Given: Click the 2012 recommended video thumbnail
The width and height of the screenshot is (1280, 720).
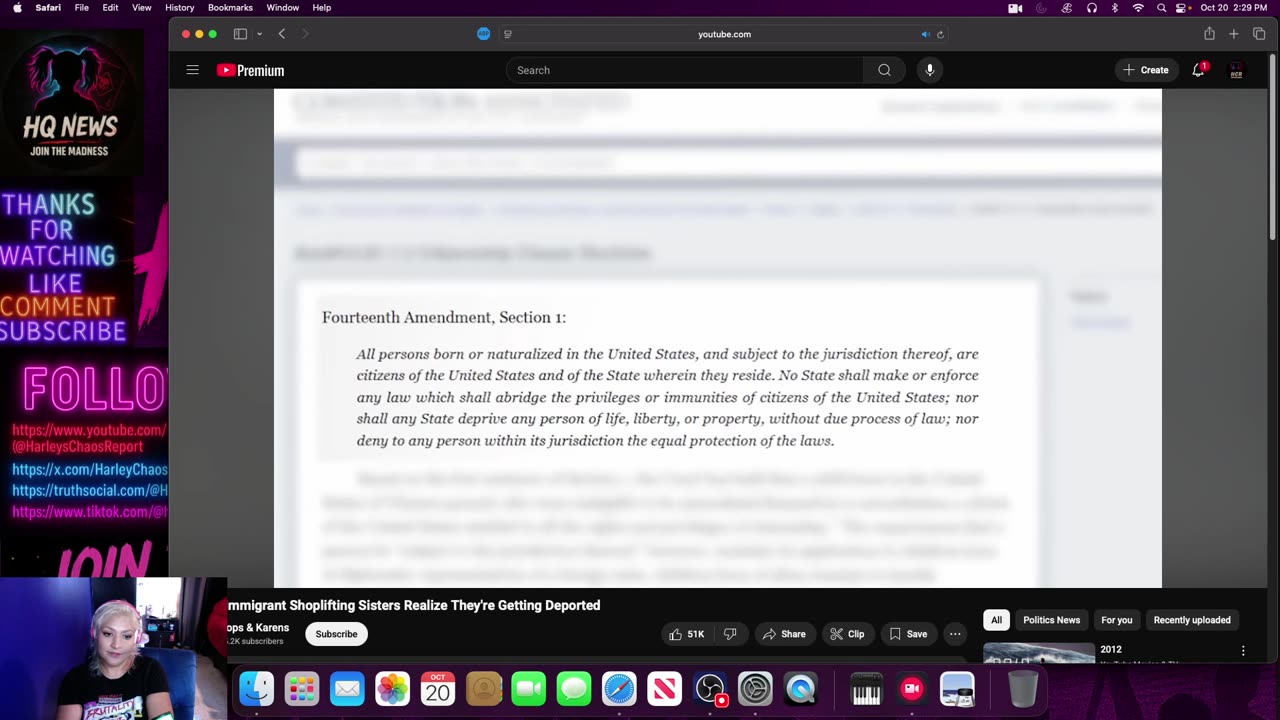Looking at the screenshot, I should click(1039, 653).
